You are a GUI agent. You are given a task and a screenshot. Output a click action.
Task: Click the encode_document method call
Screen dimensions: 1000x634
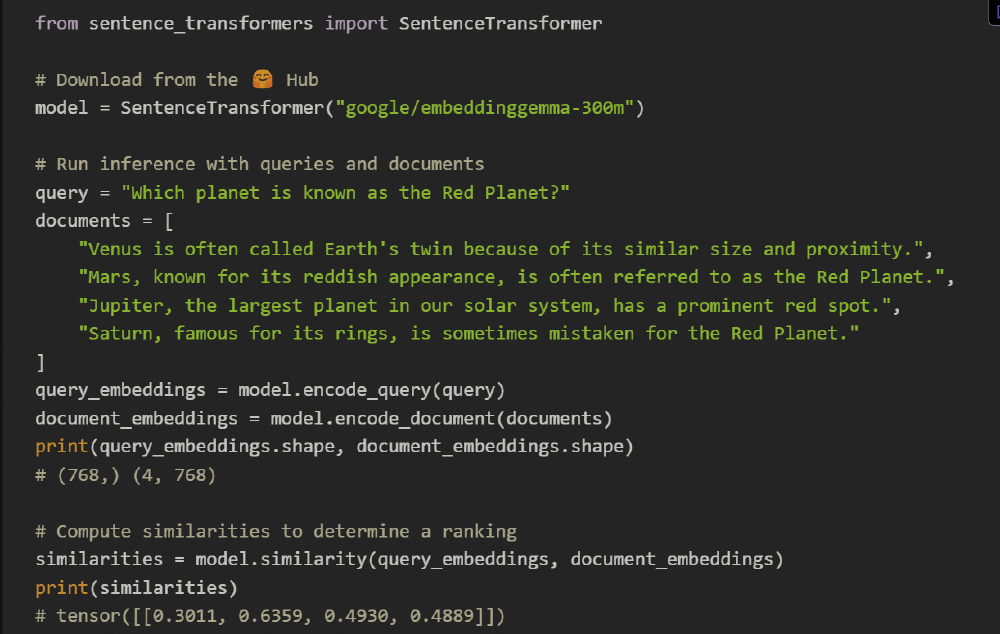coord(441,418)
